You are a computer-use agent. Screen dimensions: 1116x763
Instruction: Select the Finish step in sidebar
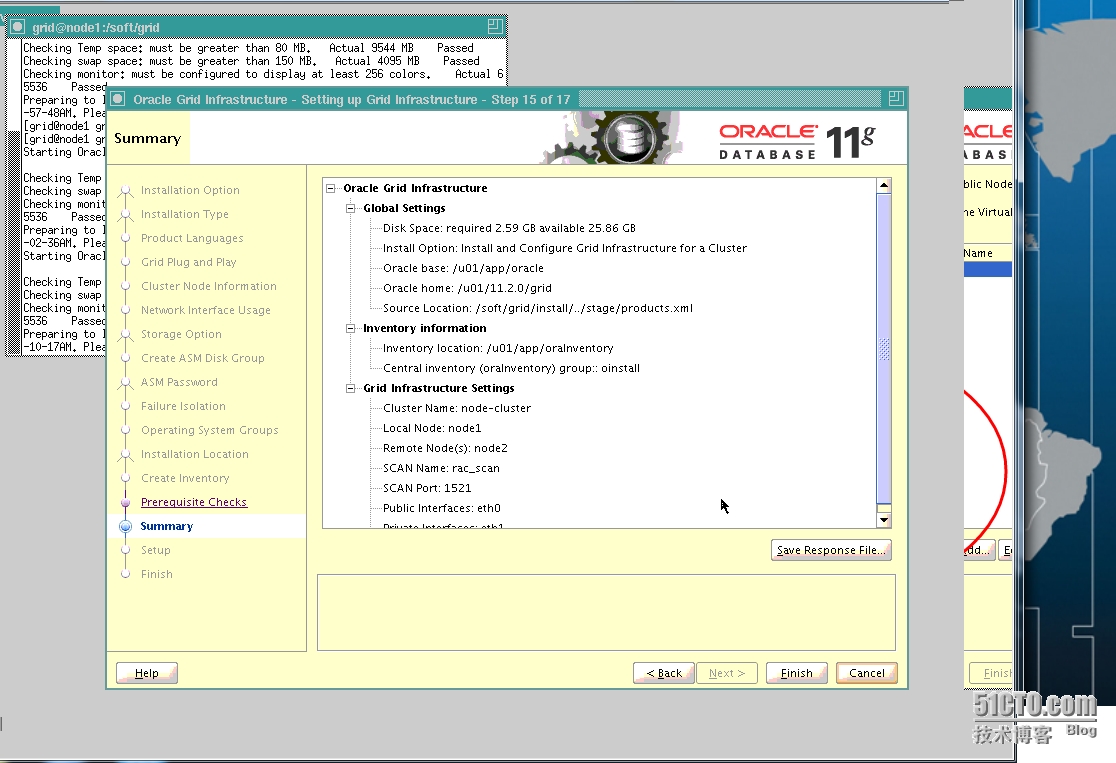point(157,574)
